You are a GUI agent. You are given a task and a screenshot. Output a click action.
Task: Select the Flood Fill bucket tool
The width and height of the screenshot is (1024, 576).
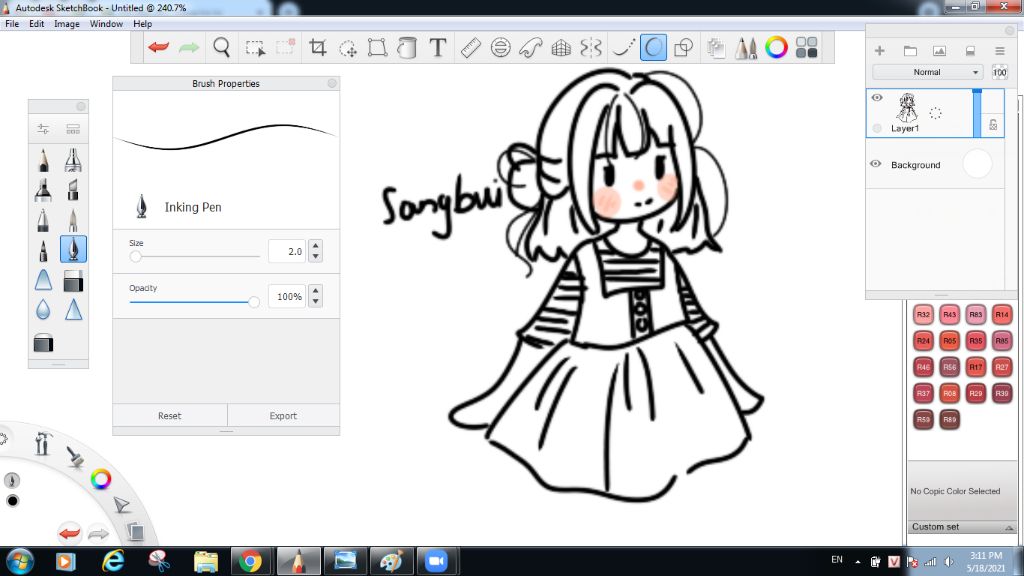point(407,48)
